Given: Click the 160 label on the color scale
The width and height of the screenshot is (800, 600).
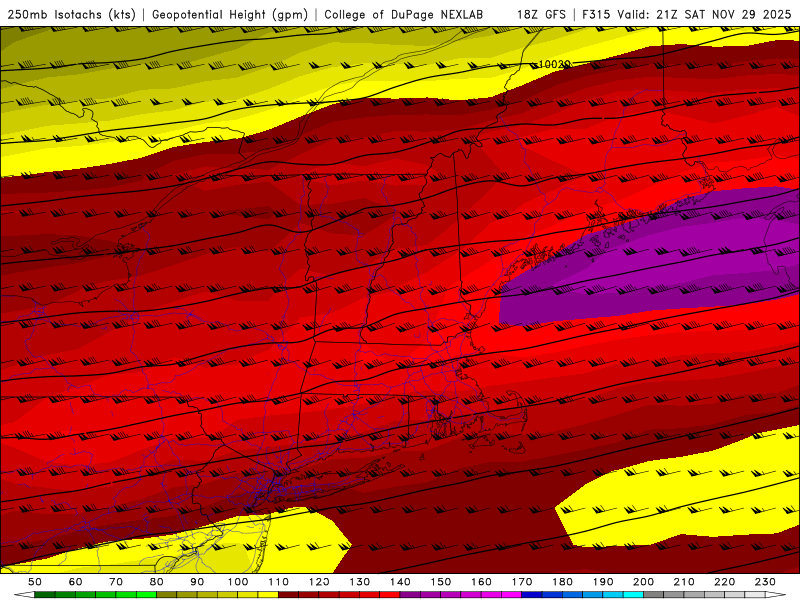Looking at the screenshot, I should (x=481, y=582).
